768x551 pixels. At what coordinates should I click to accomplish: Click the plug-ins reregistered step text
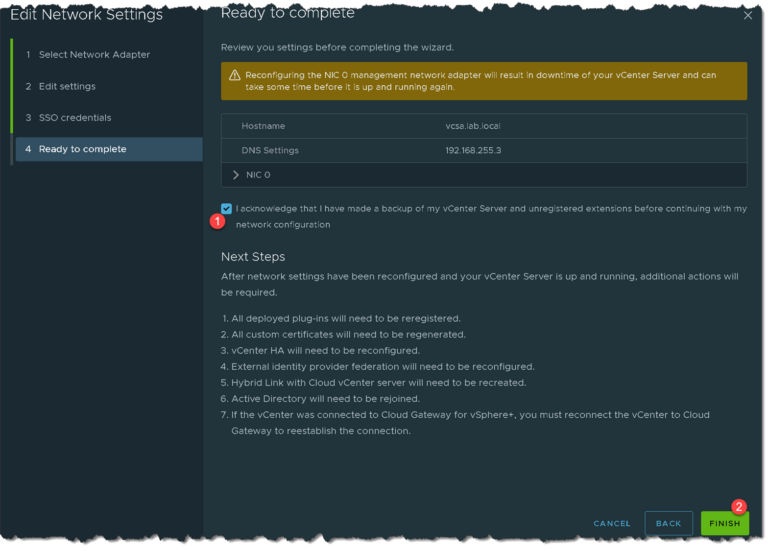point(346,318)
